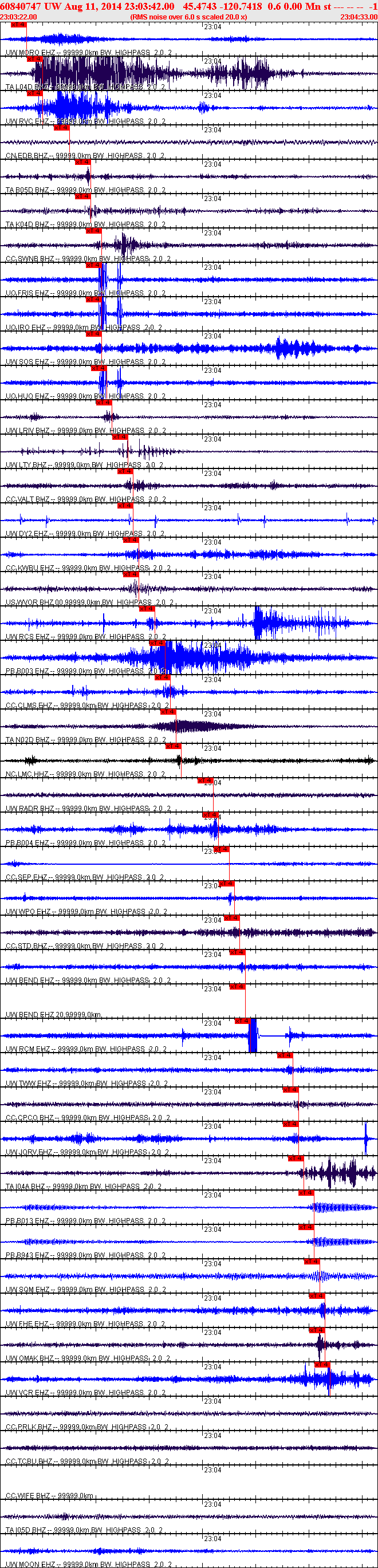Click the red pick flag above UW RCM trace
The height and width of the screenshot is (1568, 378).
tap(243, 1021)
